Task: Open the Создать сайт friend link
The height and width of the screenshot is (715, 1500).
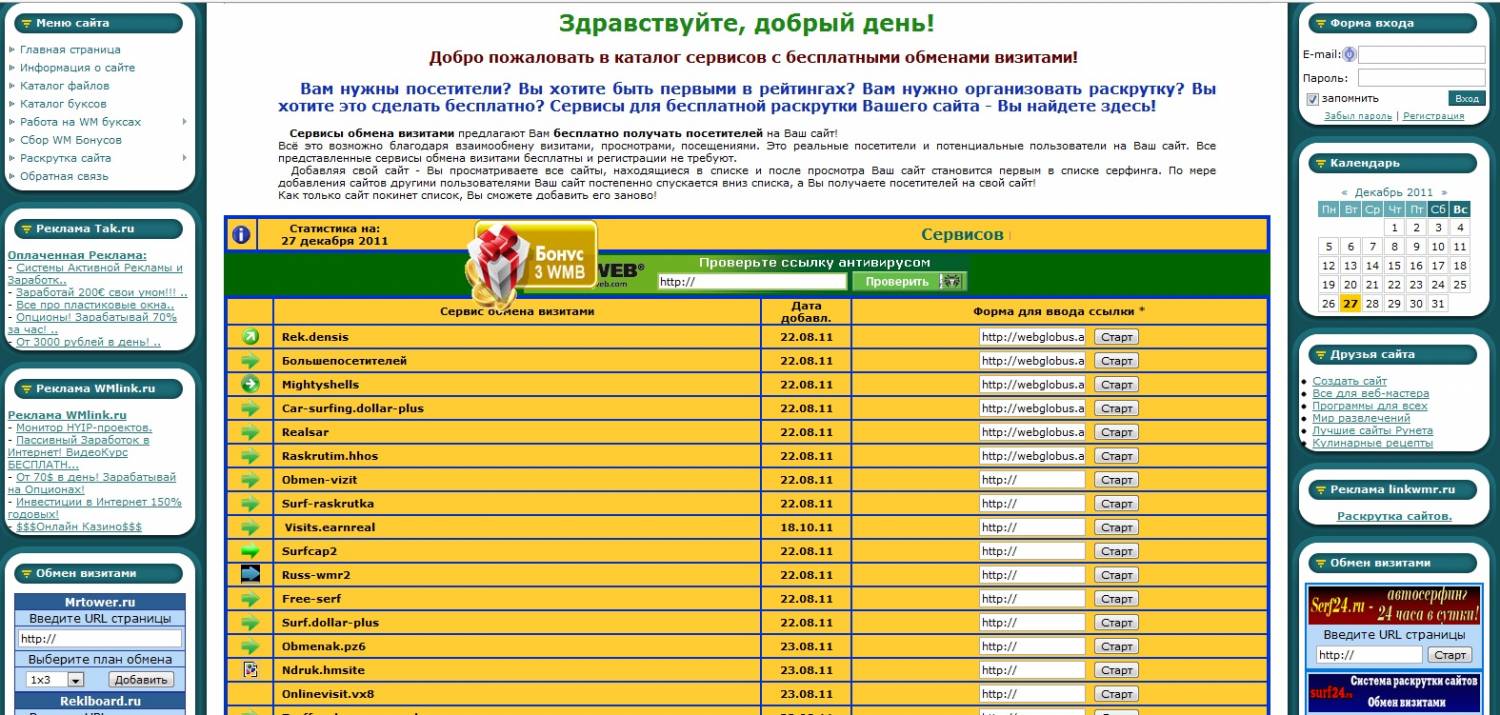Action: coord(1350,381)
